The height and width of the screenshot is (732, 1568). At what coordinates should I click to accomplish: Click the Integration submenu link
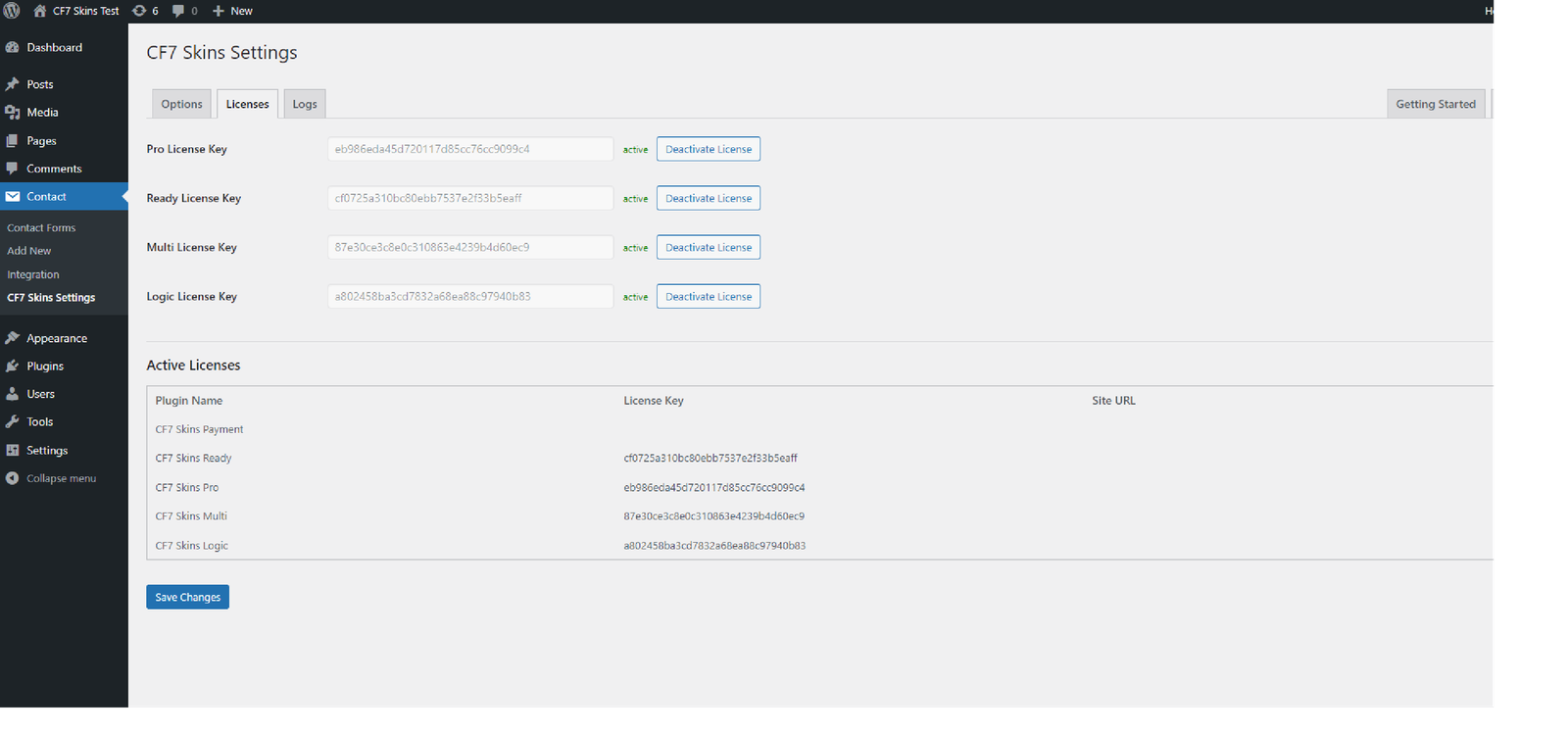click(x=33, y=274)
